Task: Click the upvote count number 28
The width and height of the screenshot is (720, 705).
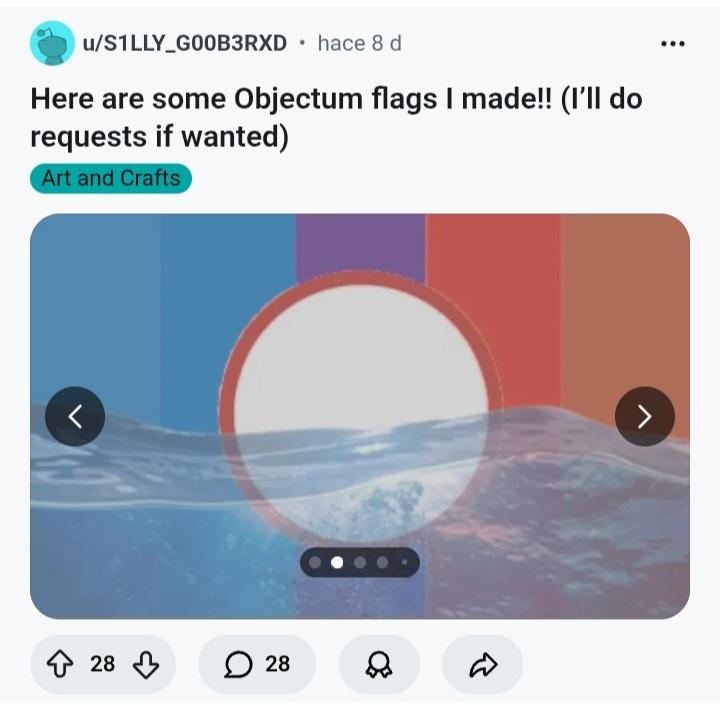Action: click(x=102, y=664)
